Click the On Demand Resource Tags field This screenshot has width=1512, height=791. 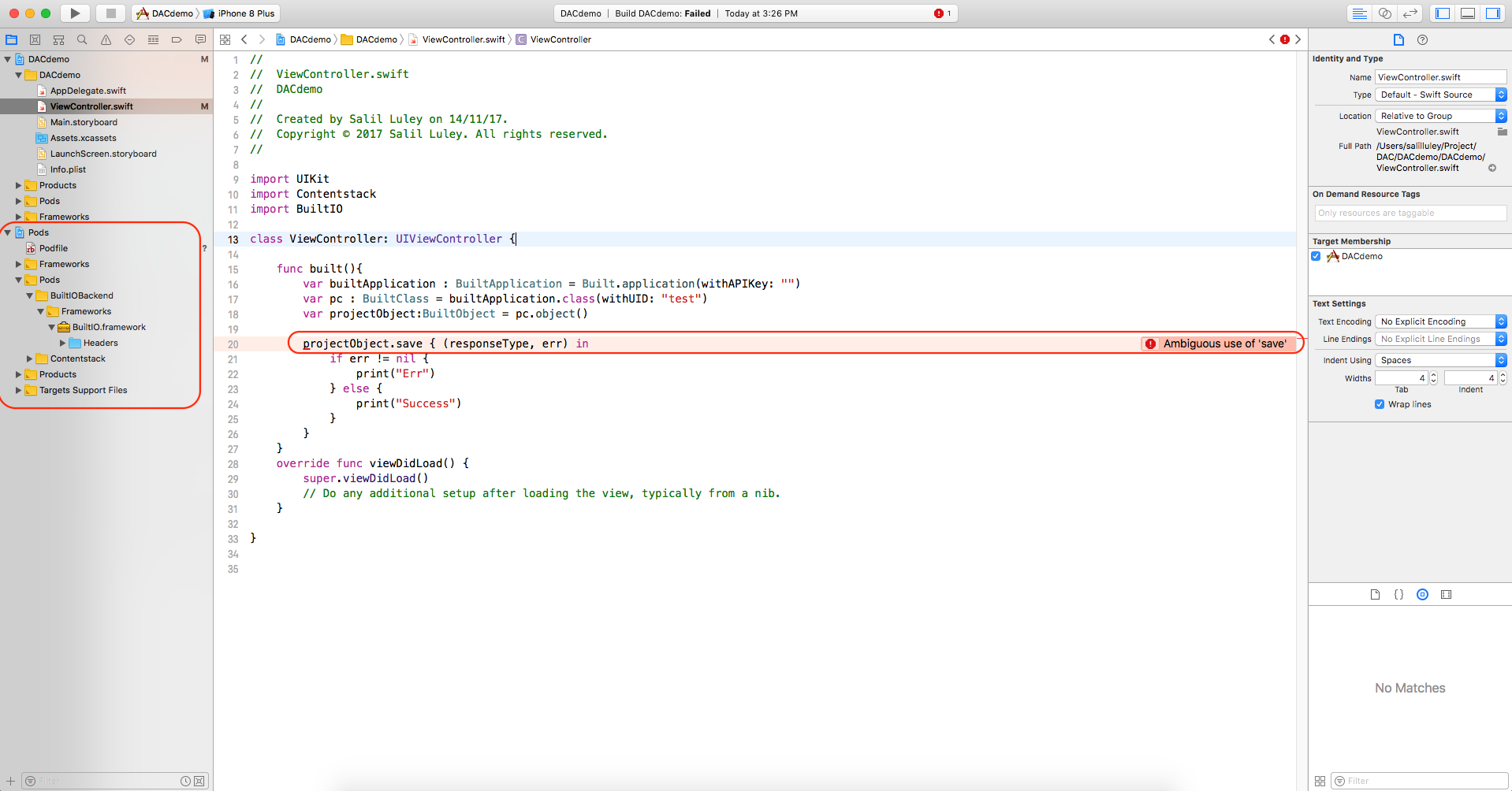point(1410,213)
